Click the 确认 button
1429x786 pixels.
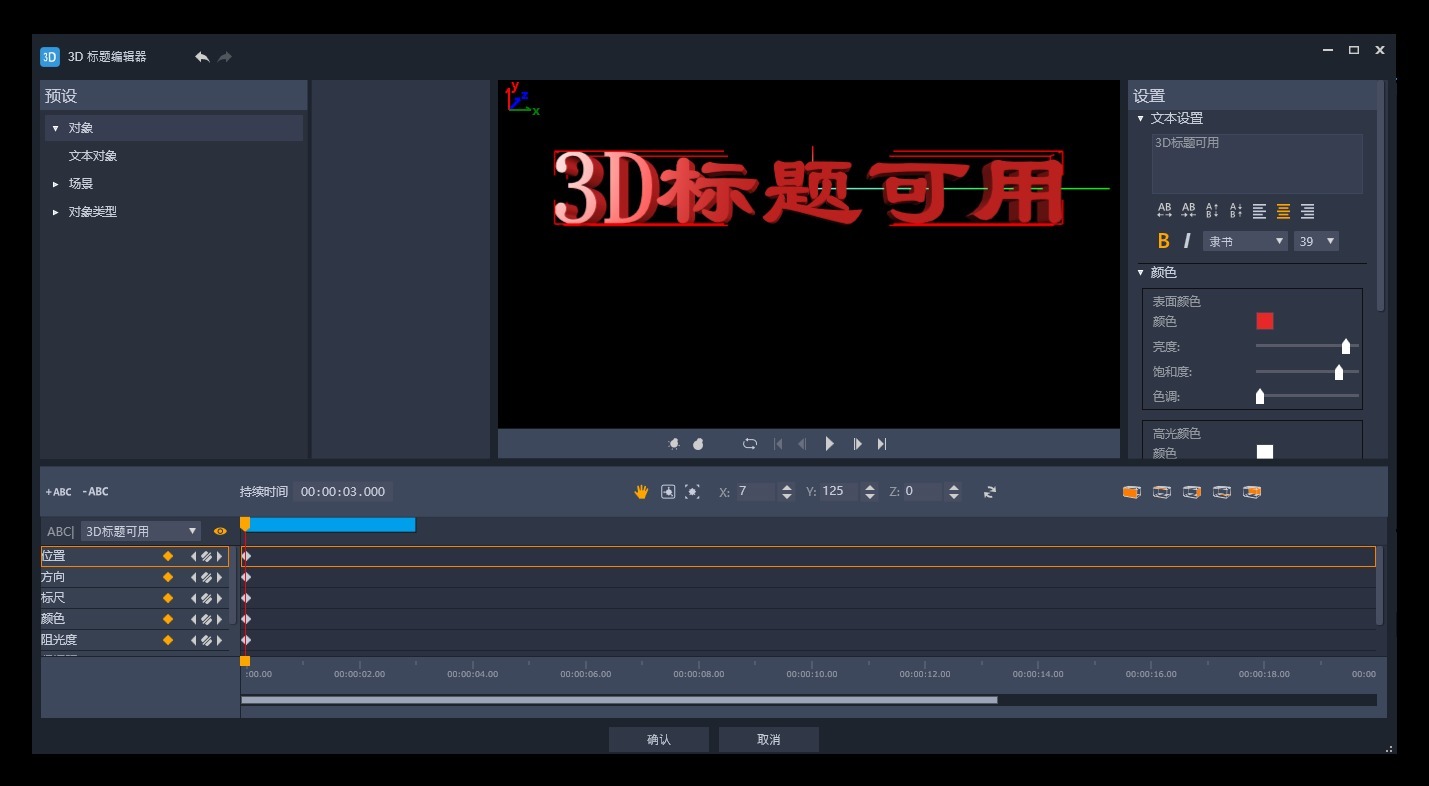[659, 739]
